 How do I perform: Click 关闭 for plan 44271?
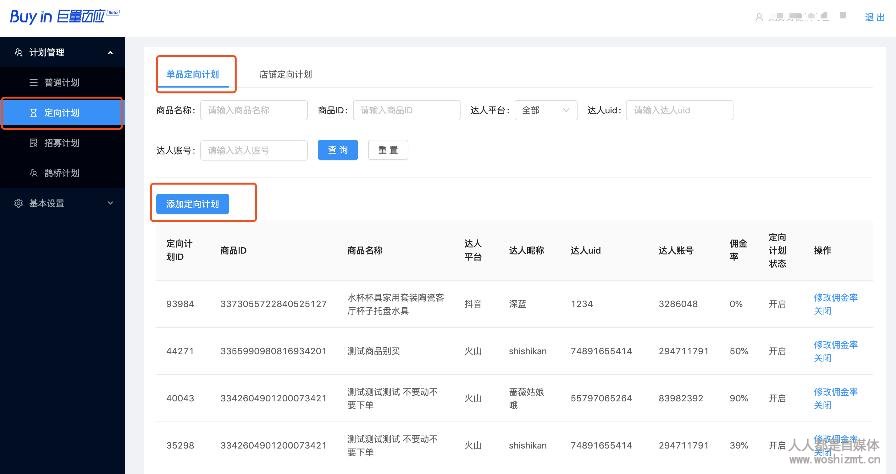(x=822, y=358)
